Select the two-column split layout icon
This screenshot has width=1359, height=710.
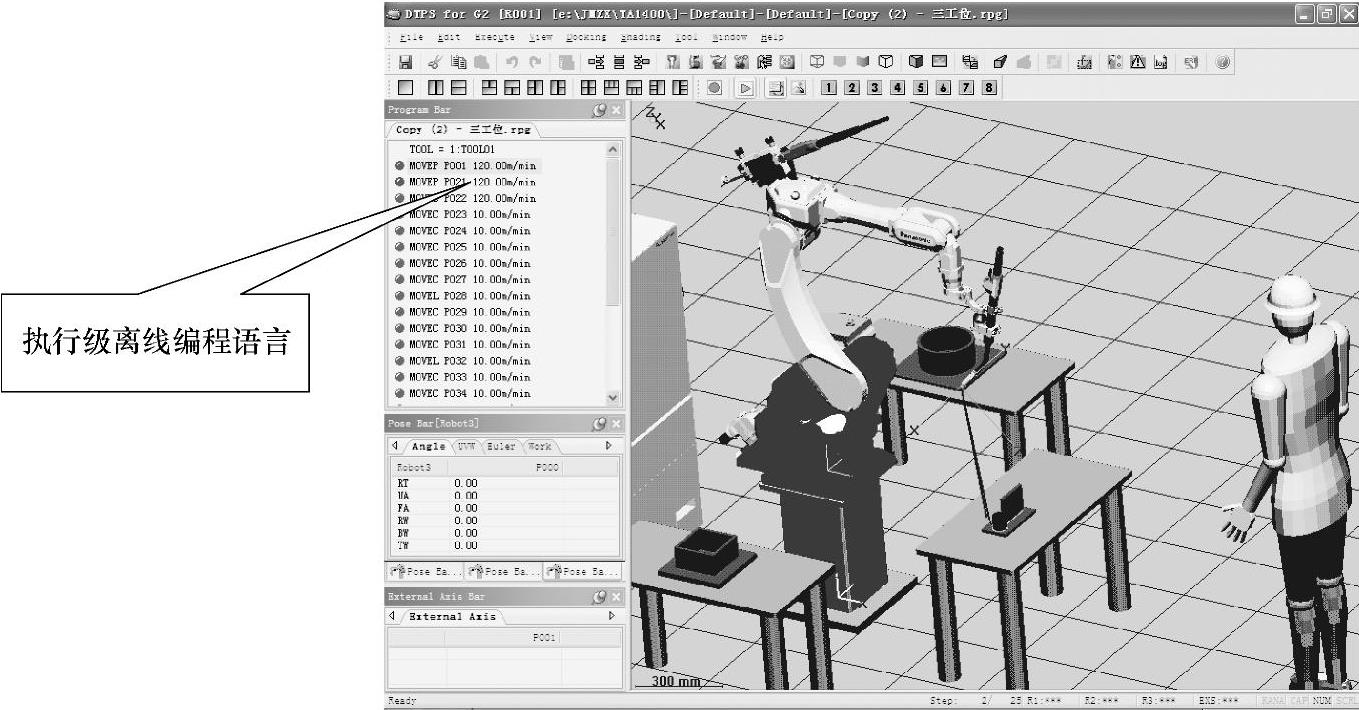click(x=435, y=88)
